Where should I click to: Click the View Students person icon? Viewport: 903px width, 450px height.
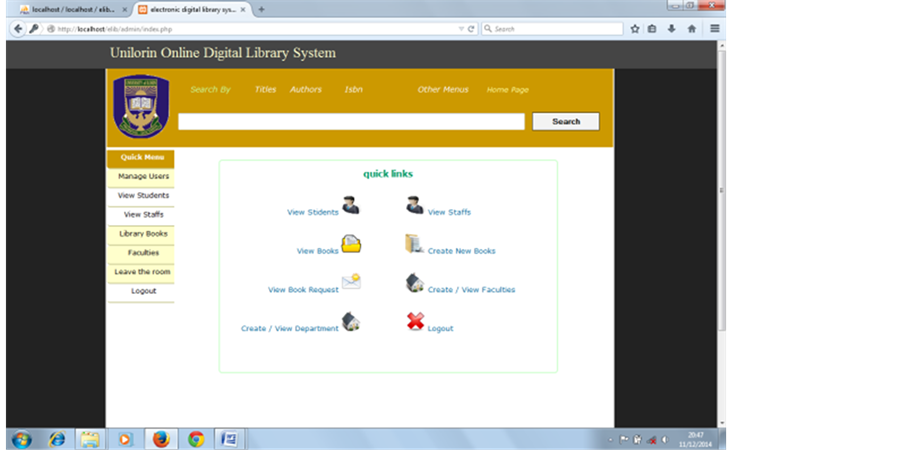point(350,206)
